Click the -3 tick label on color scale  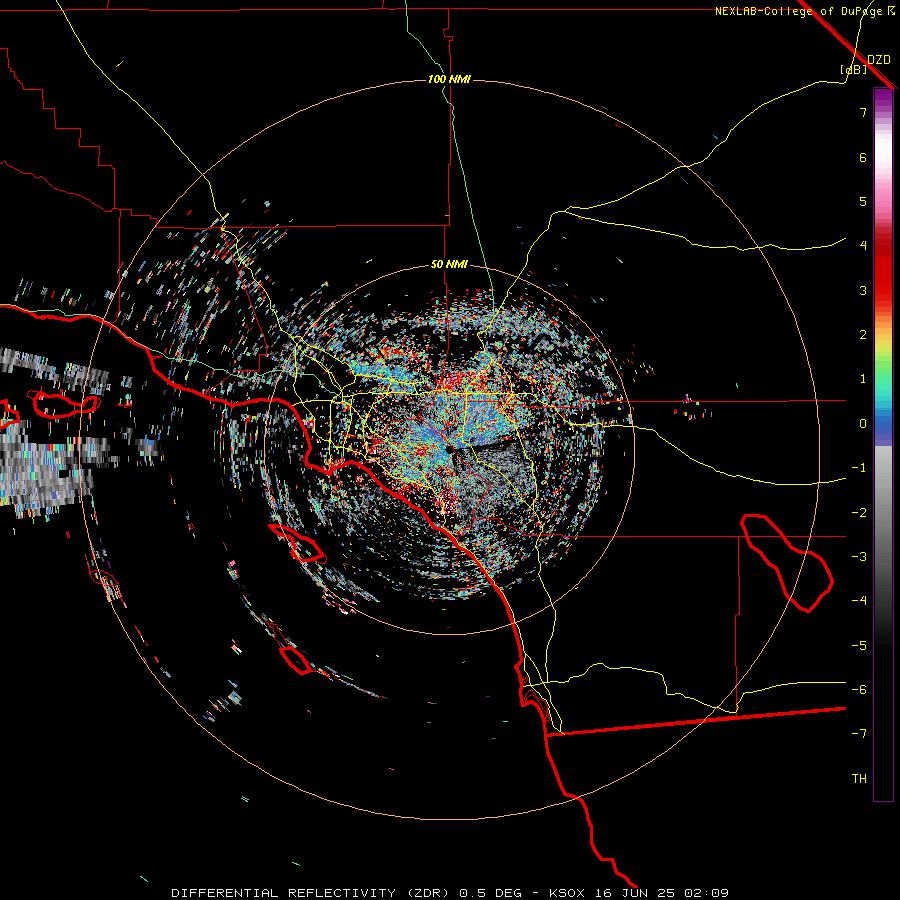[x=859, y=557]
